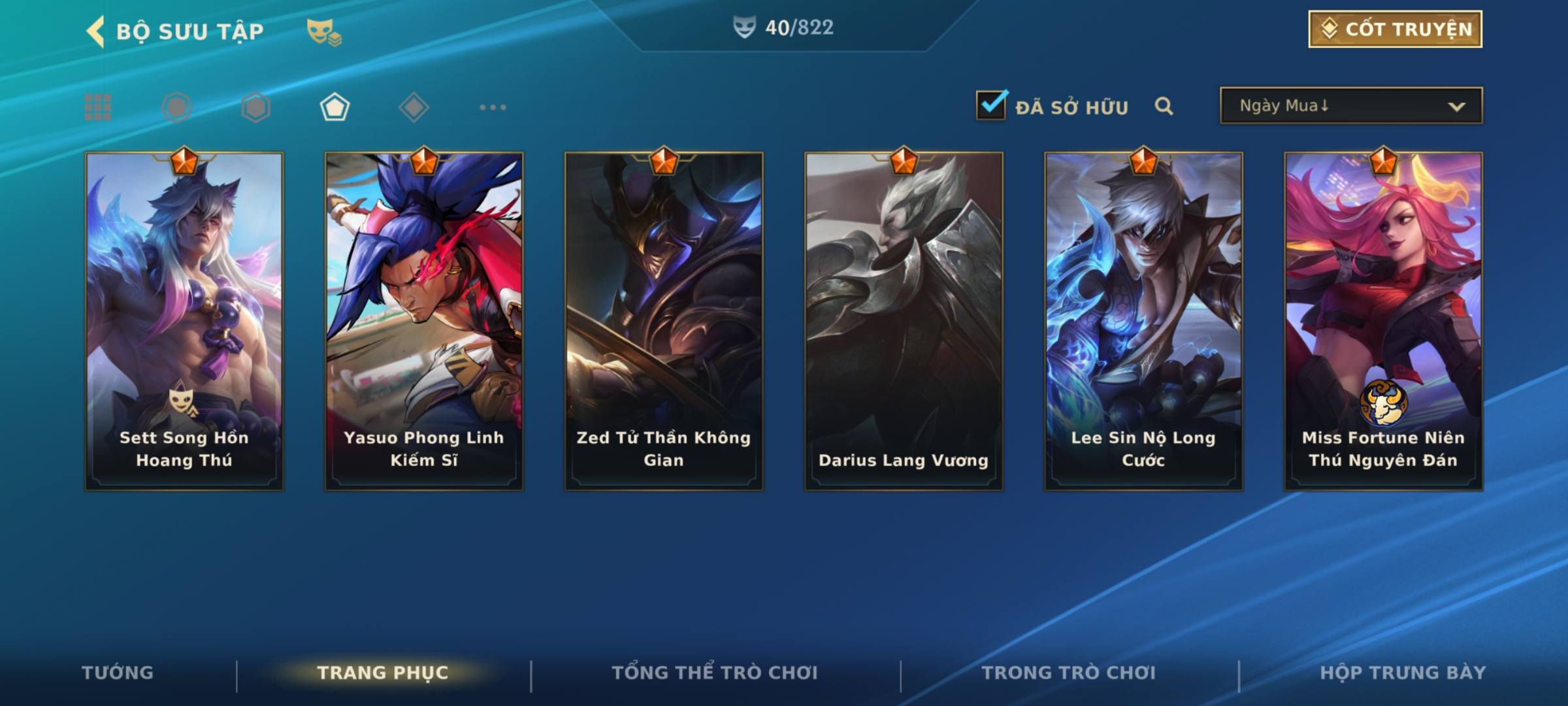1568x706 pixels.
Task: Switch to Tổng Thể Trò Chơi tab
Action: pyautogui.click(x=715, y=673)
